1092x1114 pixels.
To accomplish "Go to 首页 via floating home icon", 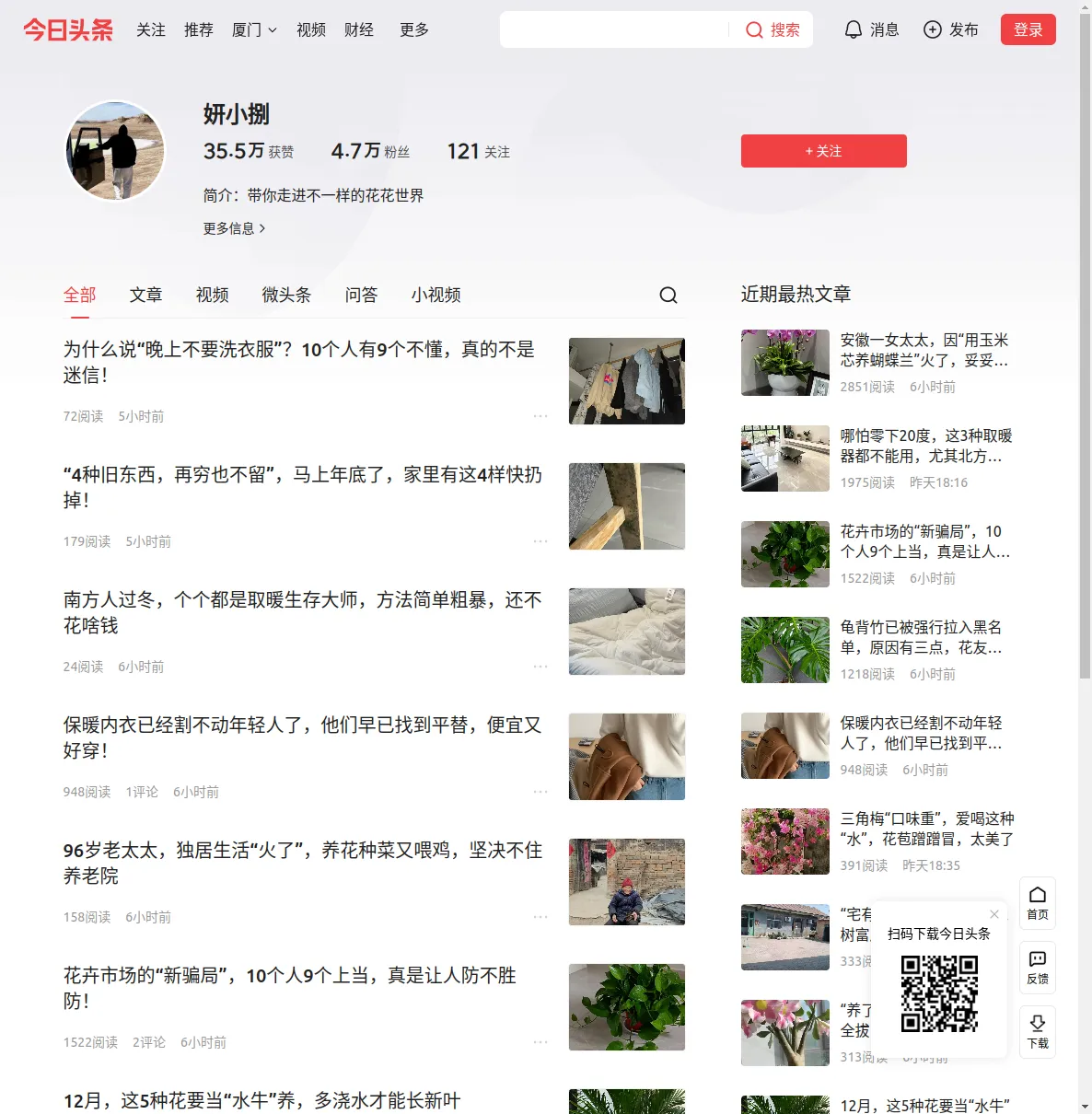I will coord(1038,903).
